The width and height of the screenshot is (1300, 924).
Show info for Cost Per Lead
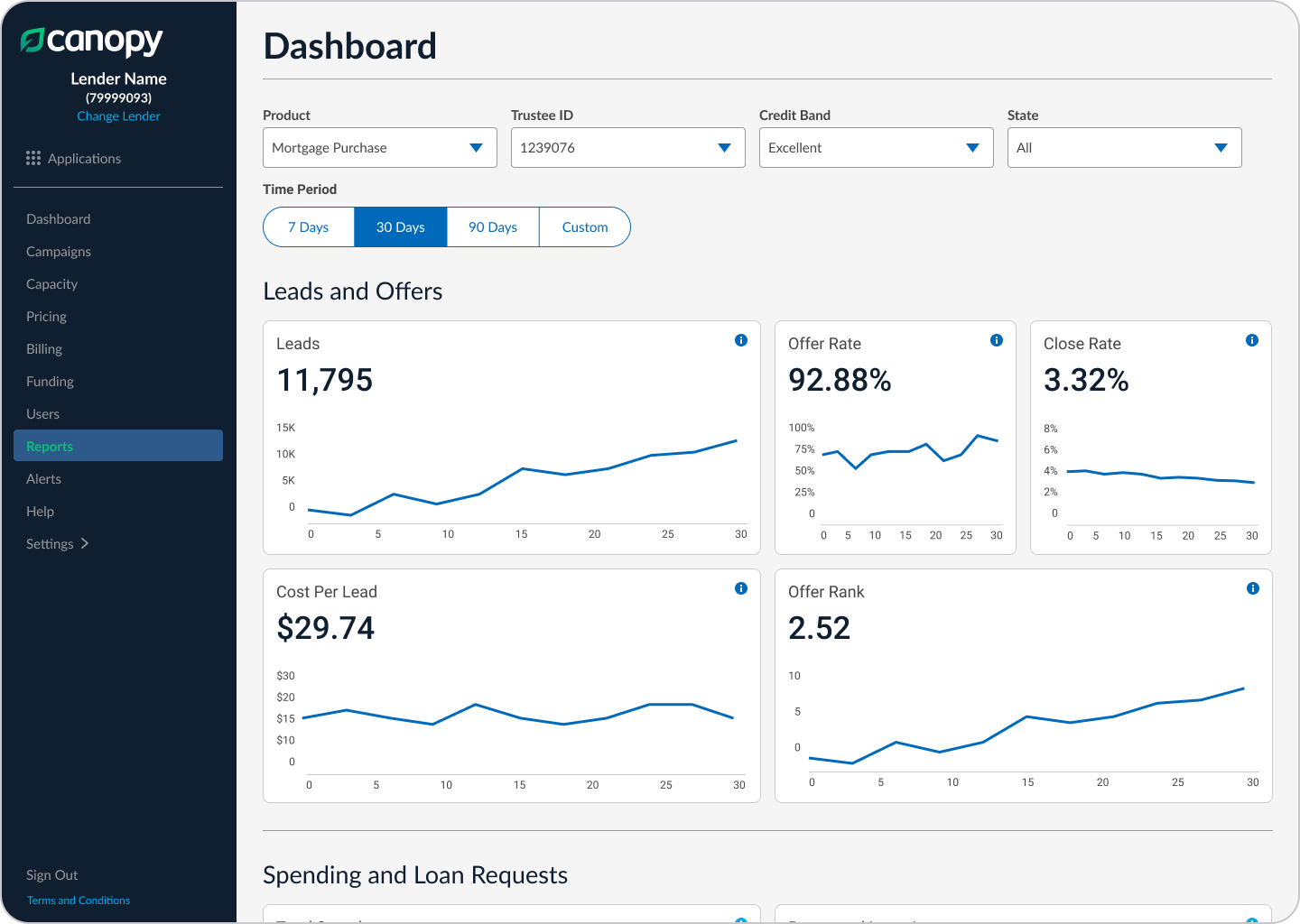pyautogui.click(x=741, y=588)
